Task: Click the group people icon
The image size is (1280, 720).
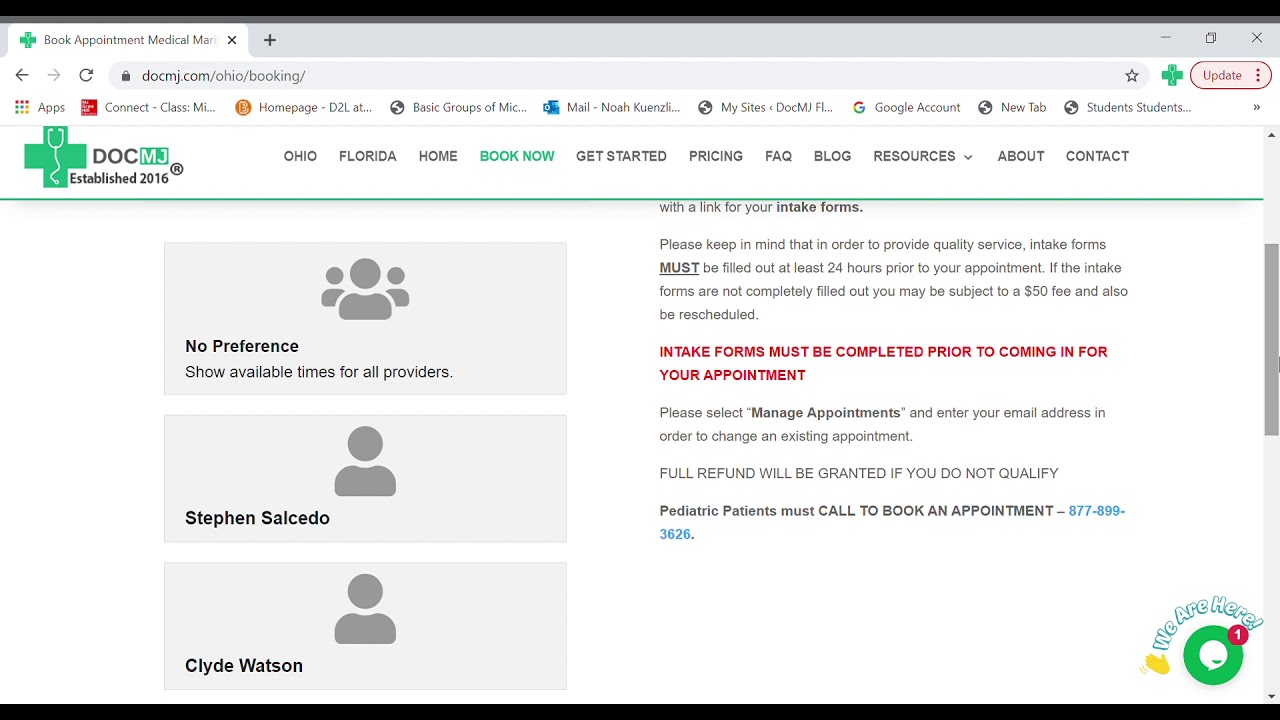Action: click(365, 289)
